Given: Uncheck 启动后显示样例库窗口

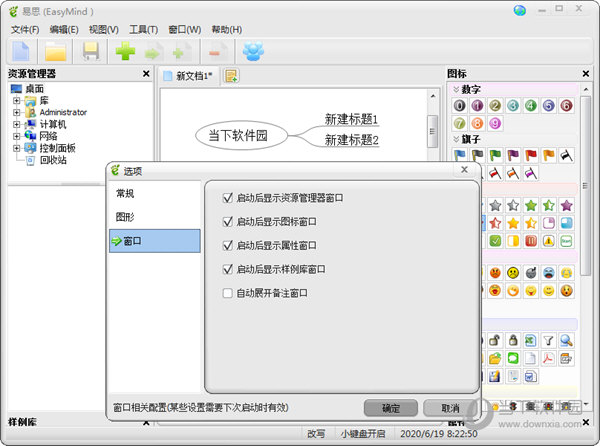Looking at the screenshot, I should click(228, 269).
